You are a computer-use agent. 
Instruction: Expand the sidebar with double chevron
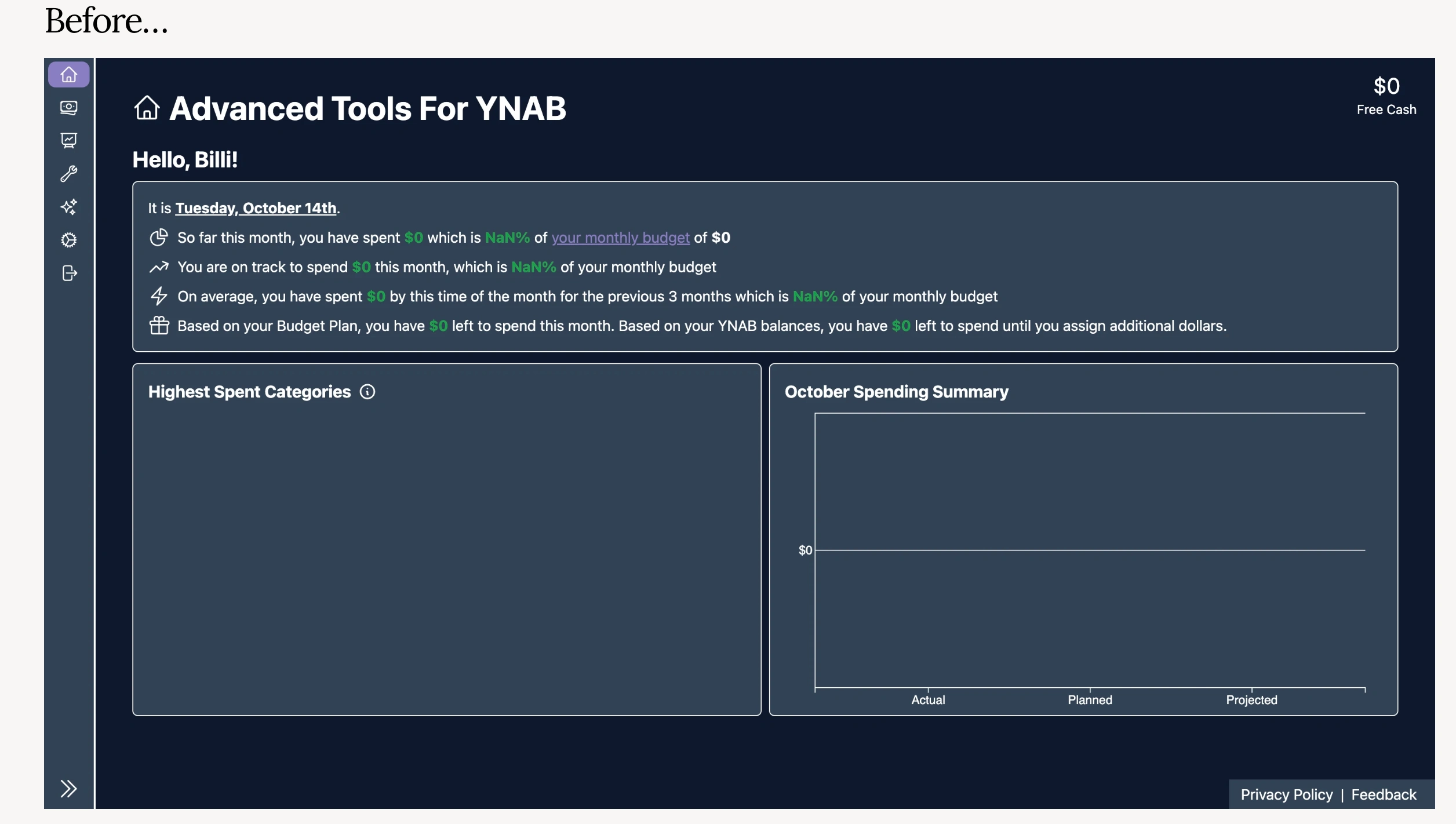68,789
